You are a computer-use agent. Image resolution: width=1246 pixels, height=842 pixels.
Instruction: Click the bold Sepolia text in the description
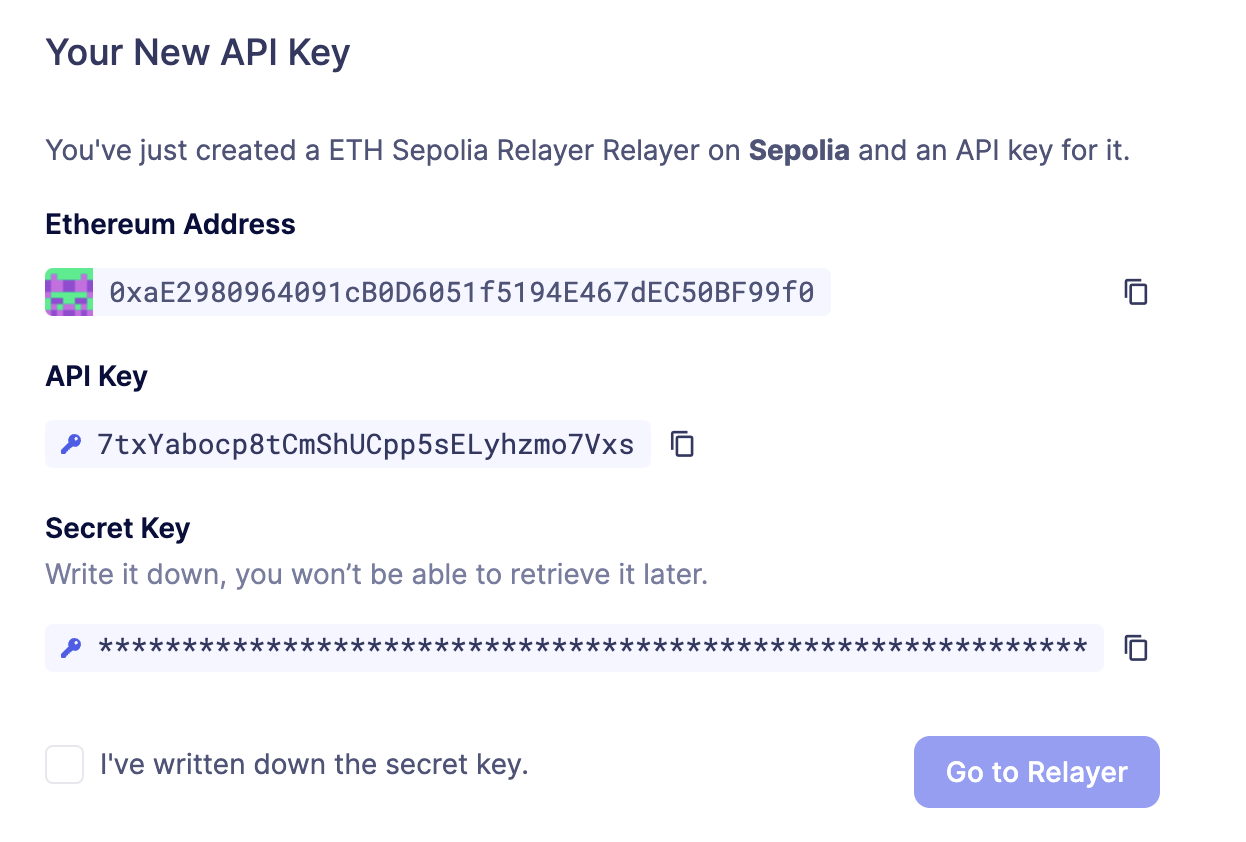798,150
